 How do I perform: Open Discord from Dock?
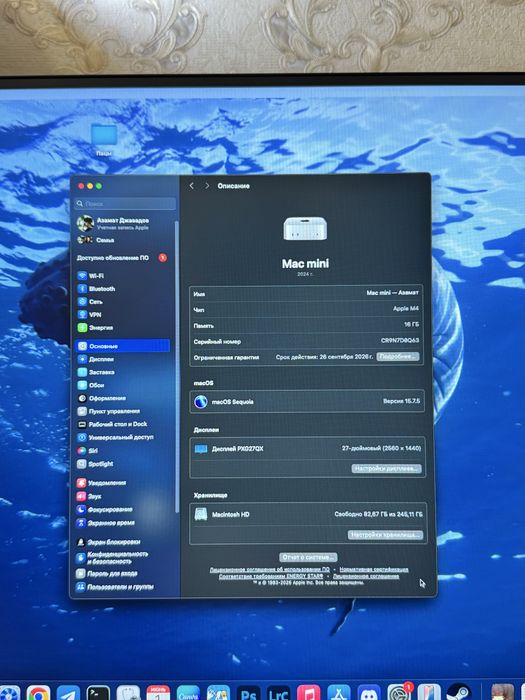tap(369, 693)
